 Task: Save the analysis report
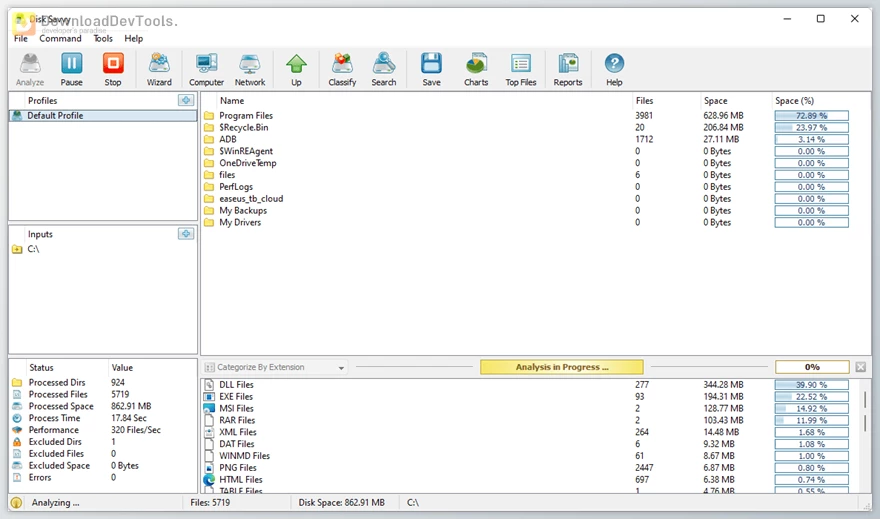click(431, 70)
